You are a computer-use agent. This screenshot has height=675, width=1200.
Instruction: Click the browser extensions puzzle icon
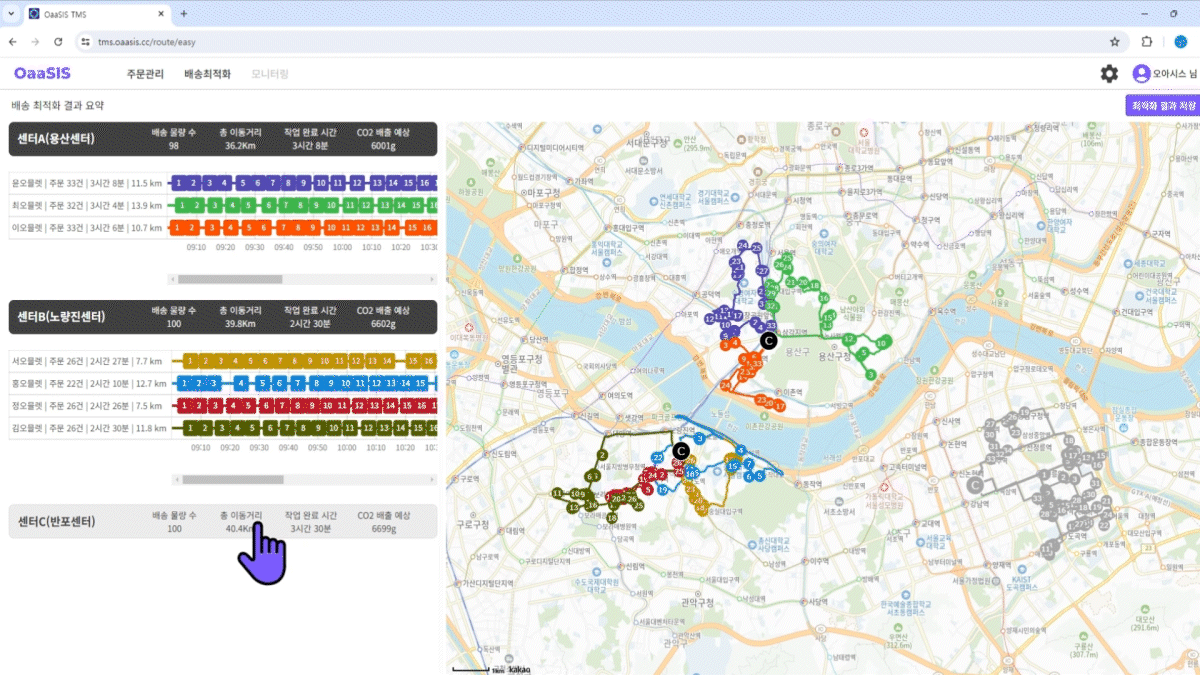coord(1146,42)
